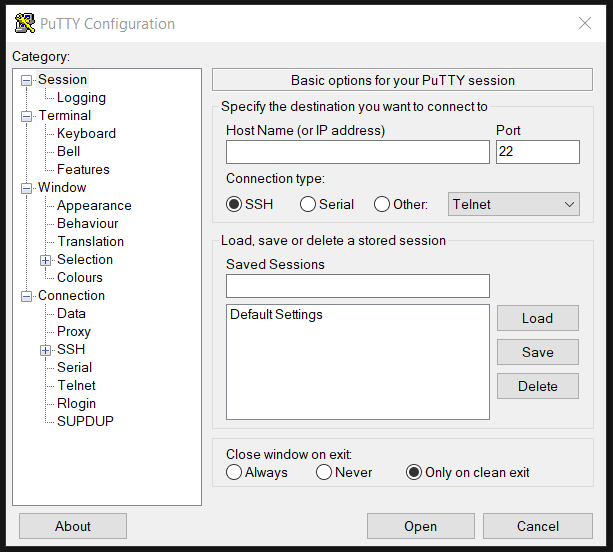The width and height of the screenshot is (613, 552).
Task: Open the Translation settings category
Action: [x=91, y=241]
